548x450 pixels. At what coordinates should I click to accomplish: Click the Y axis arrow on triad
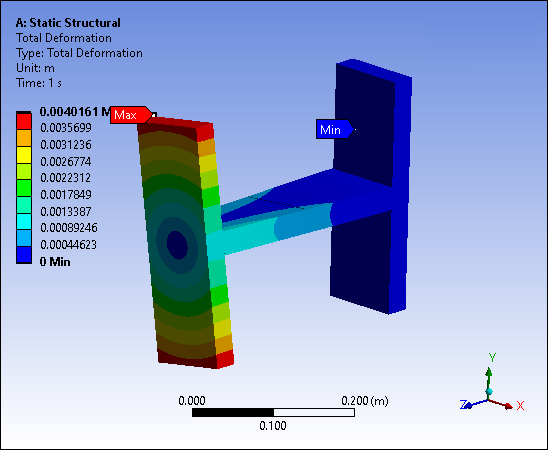(489, 378)
